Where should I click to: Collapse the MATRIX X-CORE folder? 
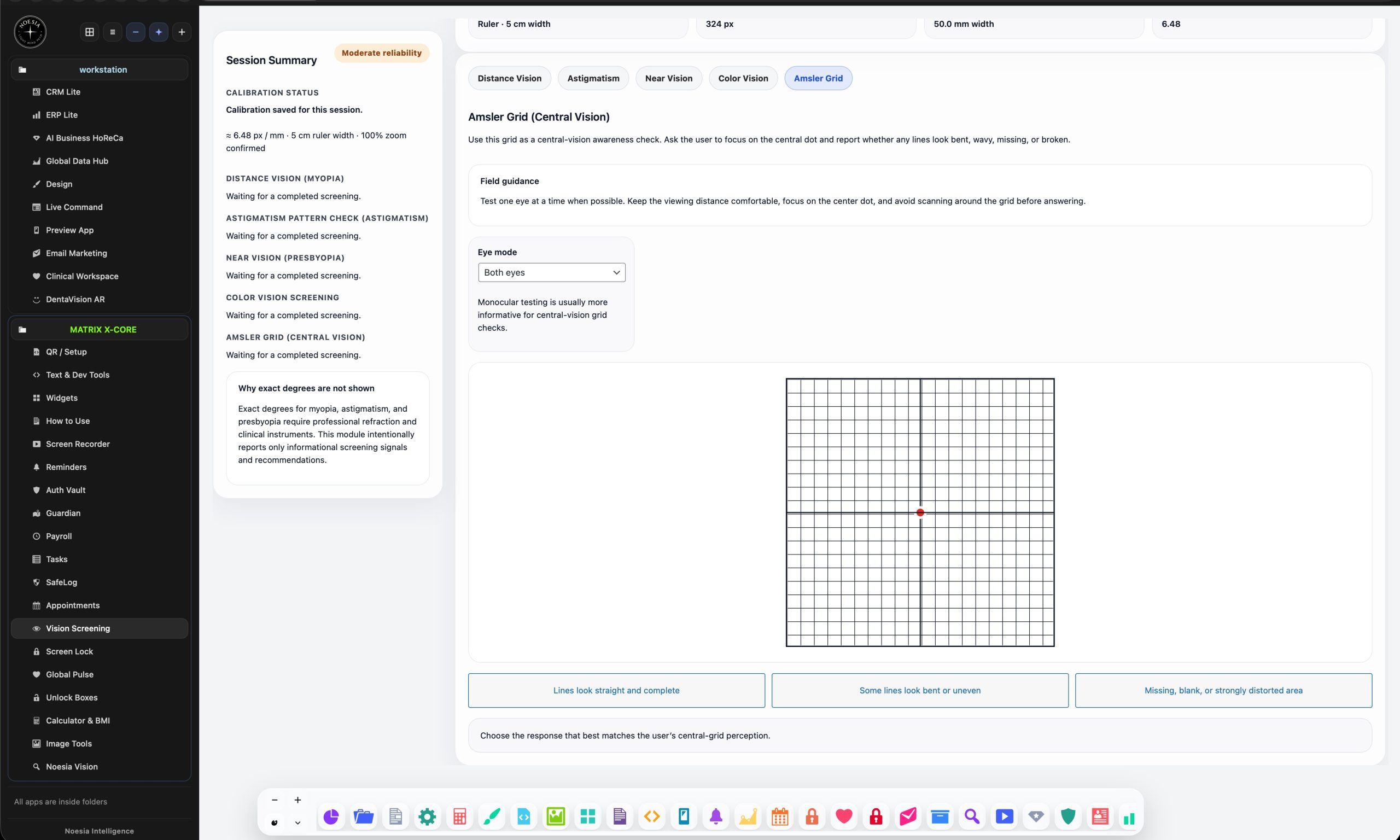100,329
